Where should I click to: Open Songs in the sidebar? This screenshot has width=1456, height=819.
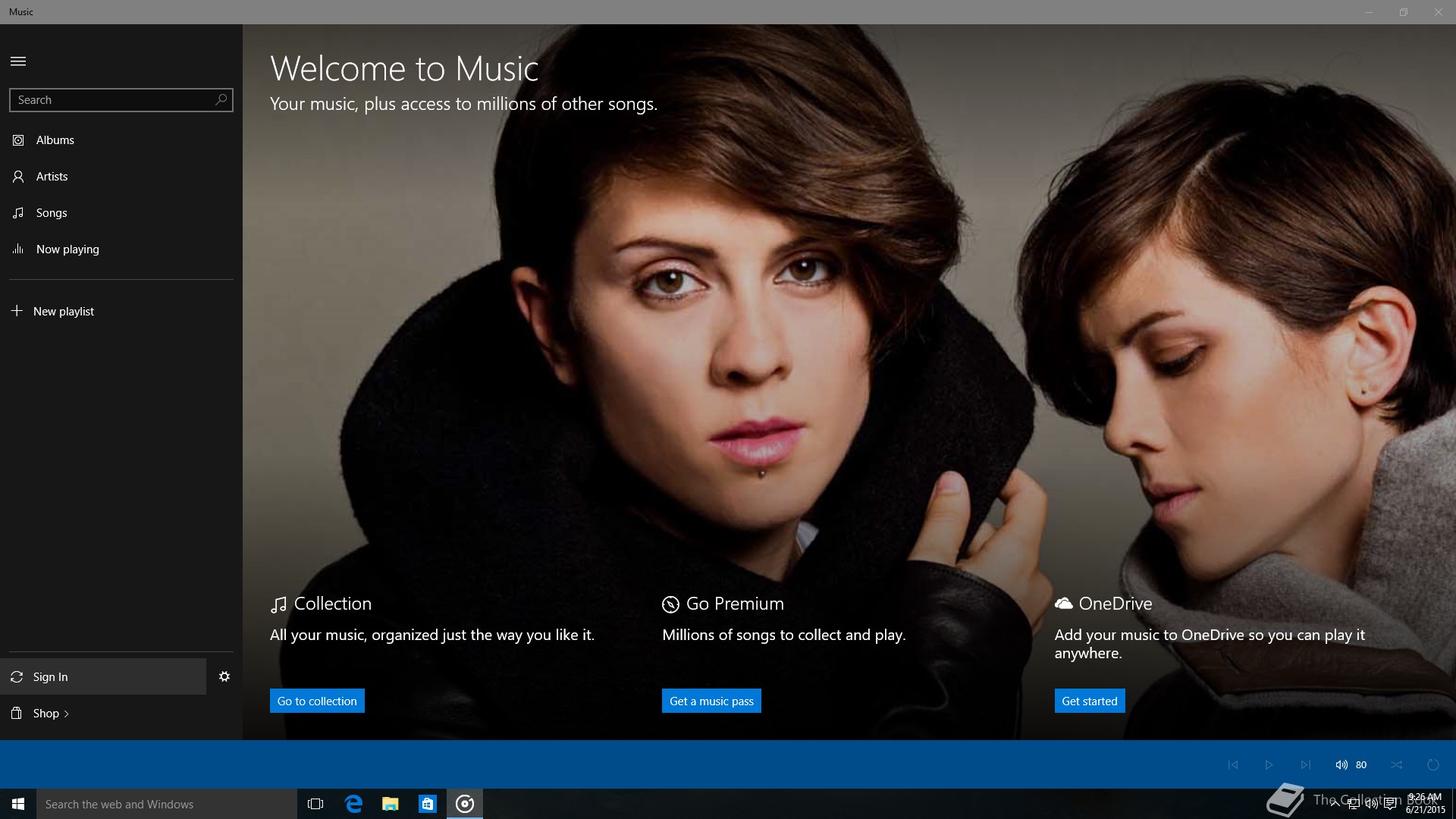click(x=121, y=213)
